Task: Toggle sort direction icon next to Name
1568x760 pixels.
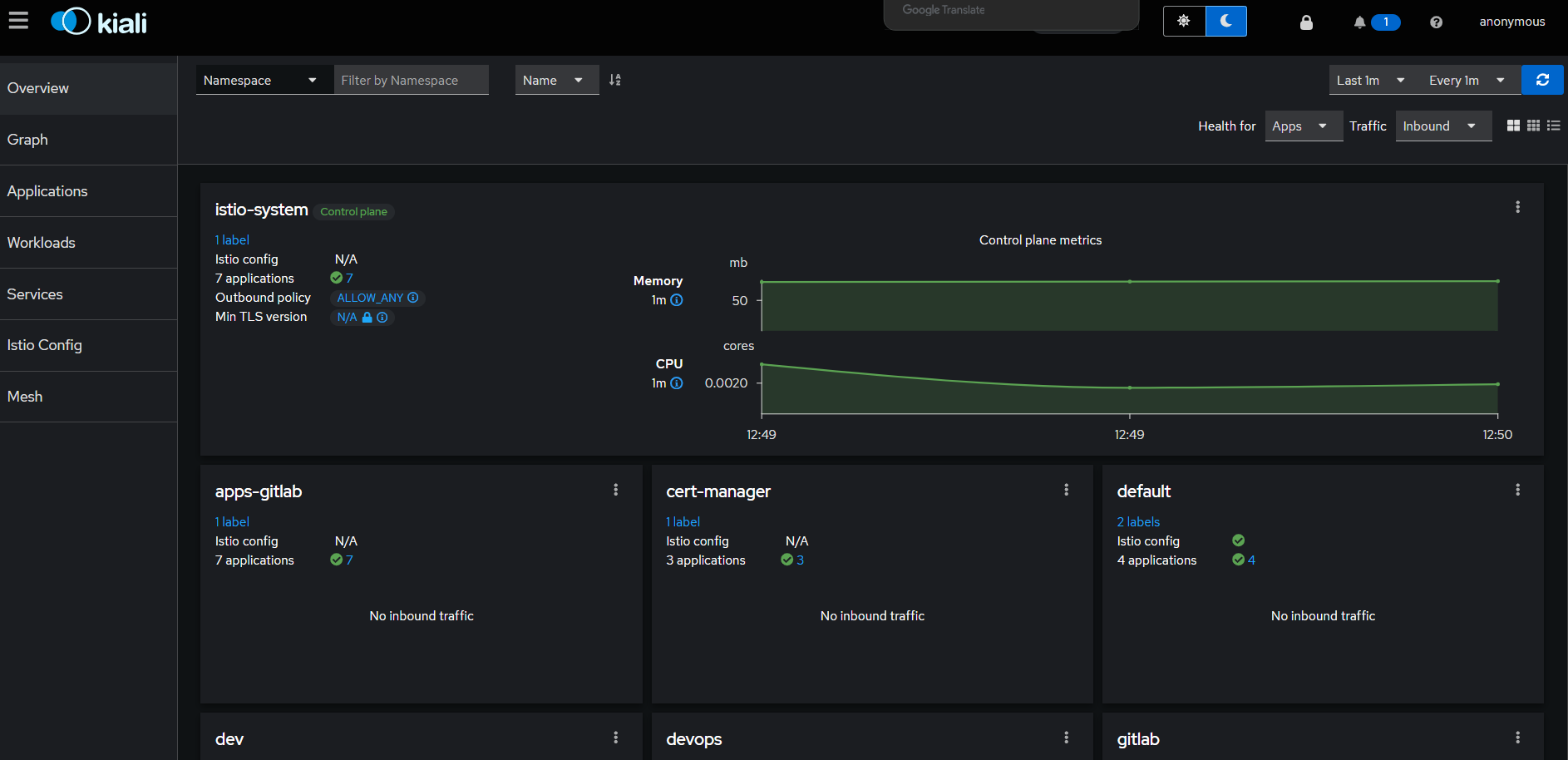Action: coord(615,80)
